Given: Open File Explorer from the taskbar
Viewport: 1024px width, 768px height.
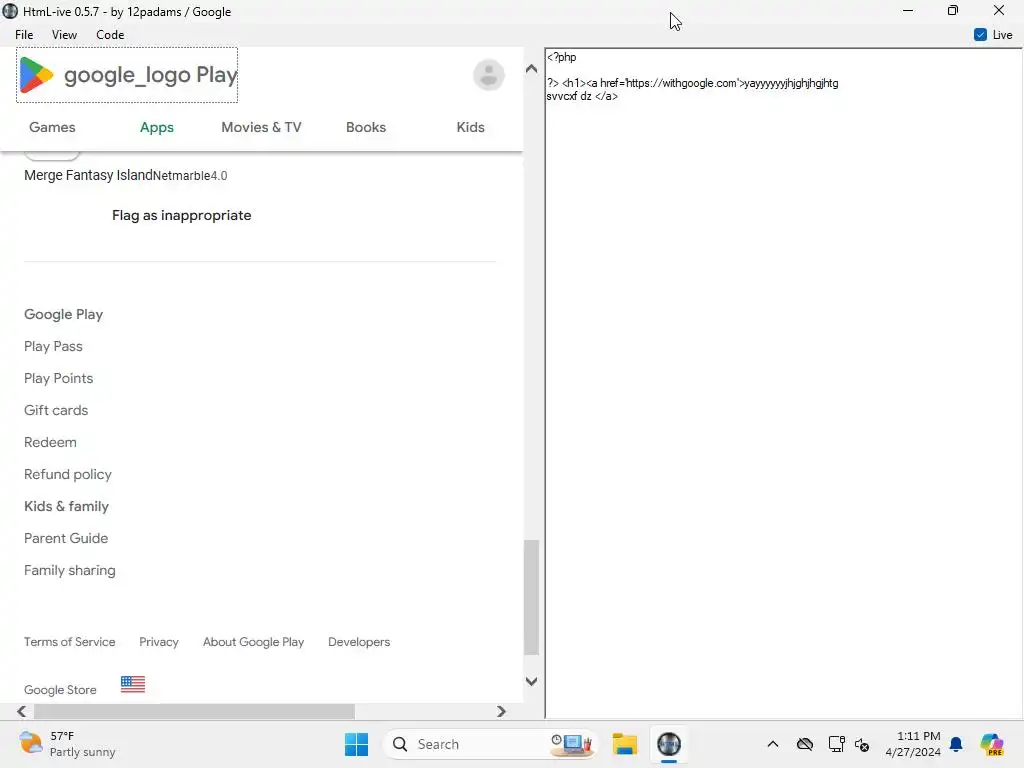Looking at the screenshot, I should point(624,744).
